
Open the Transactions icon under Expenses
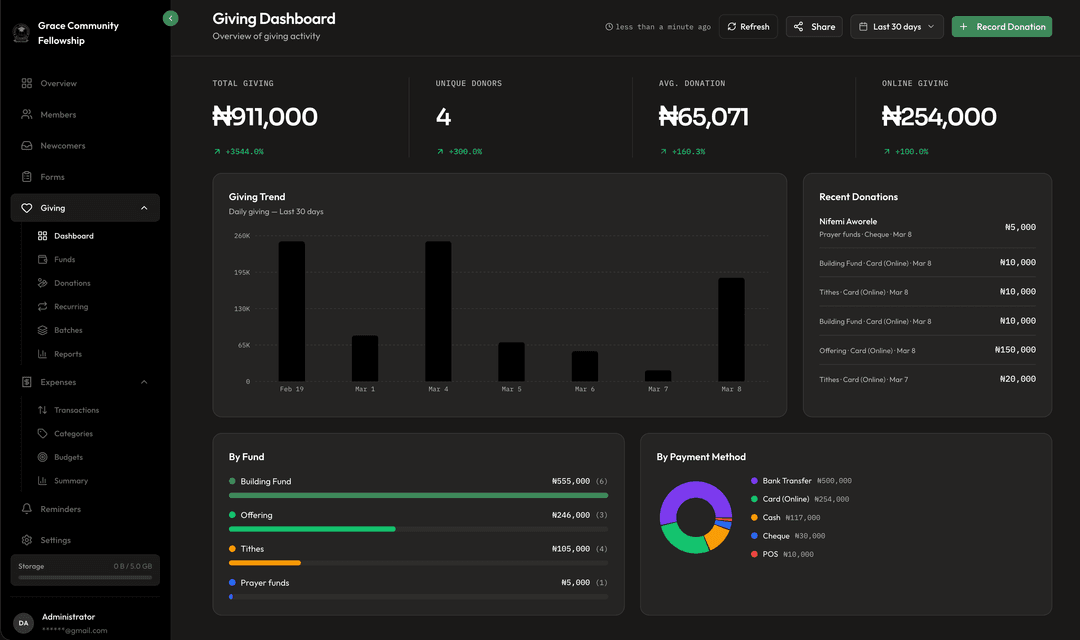click(41, 409)
